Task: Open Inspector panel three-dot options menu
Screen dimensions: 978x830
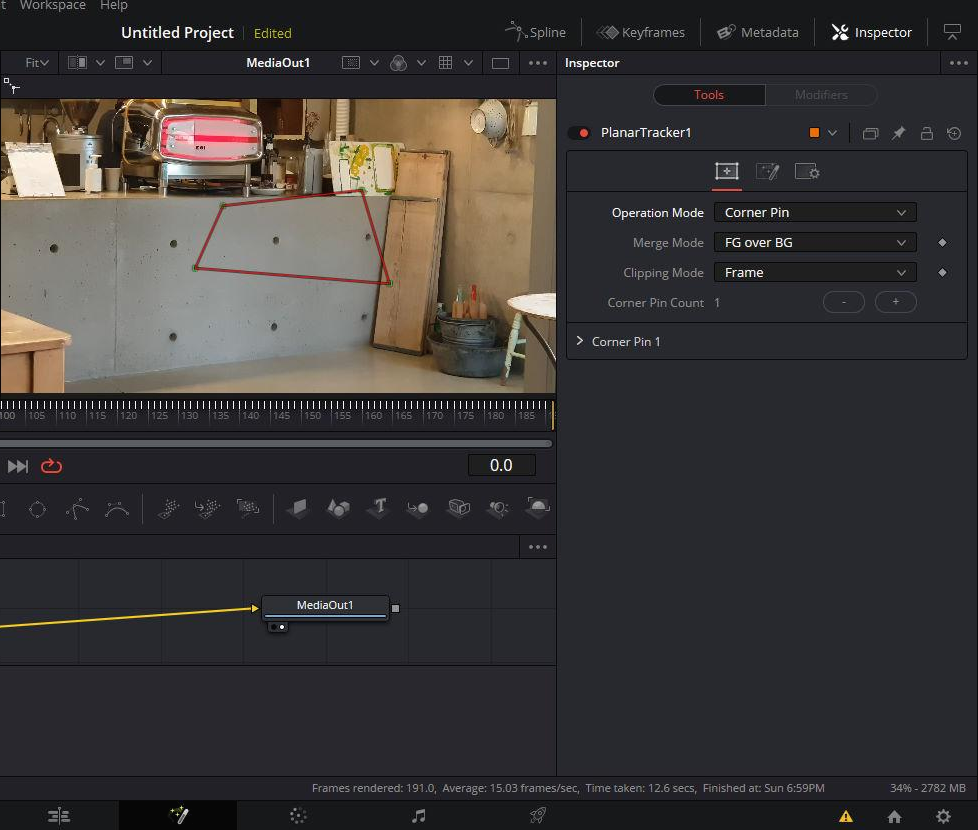Action: [959, 63]
